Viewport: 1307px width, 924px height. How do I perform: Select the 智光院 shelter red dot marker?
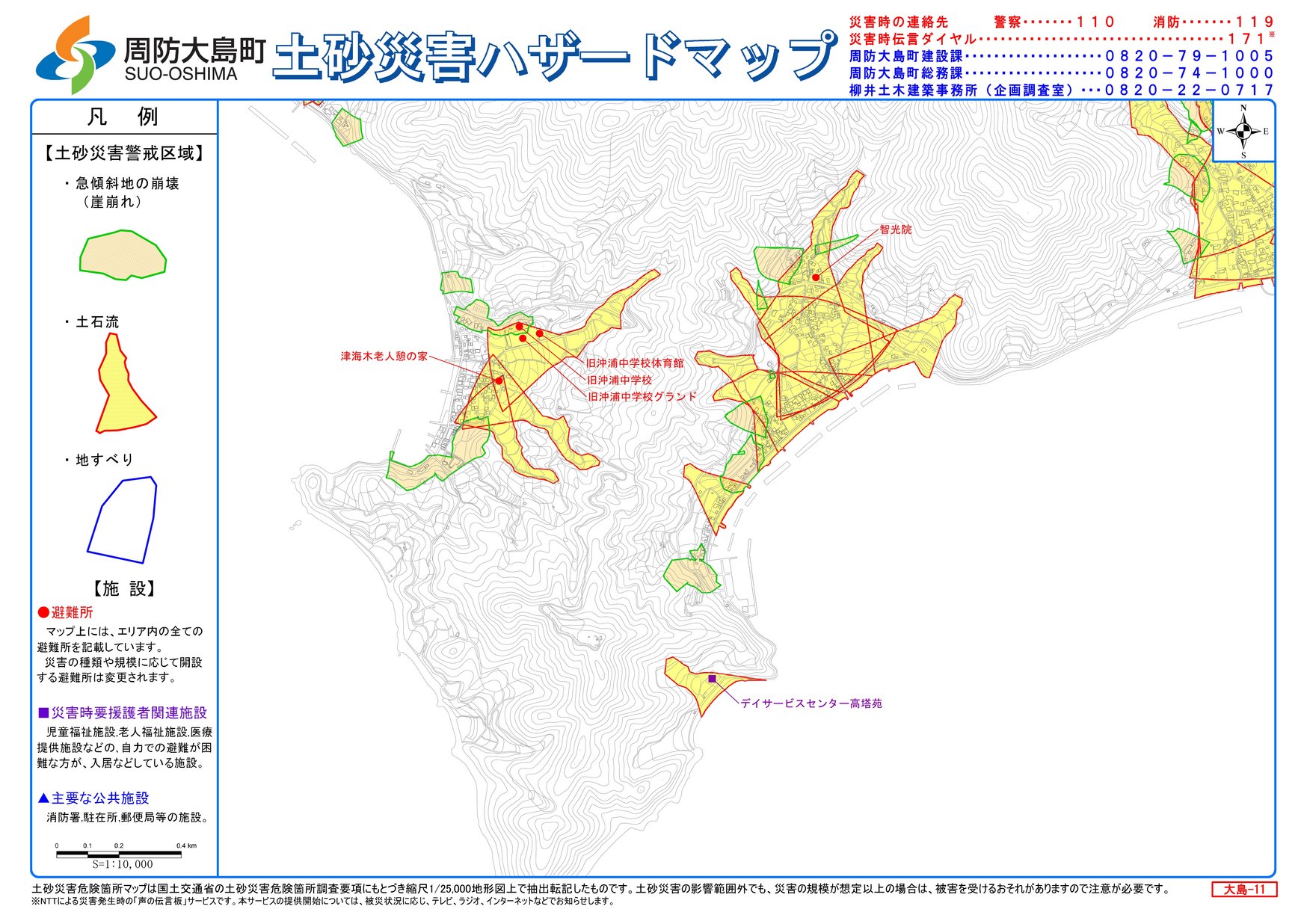point(816,277)
